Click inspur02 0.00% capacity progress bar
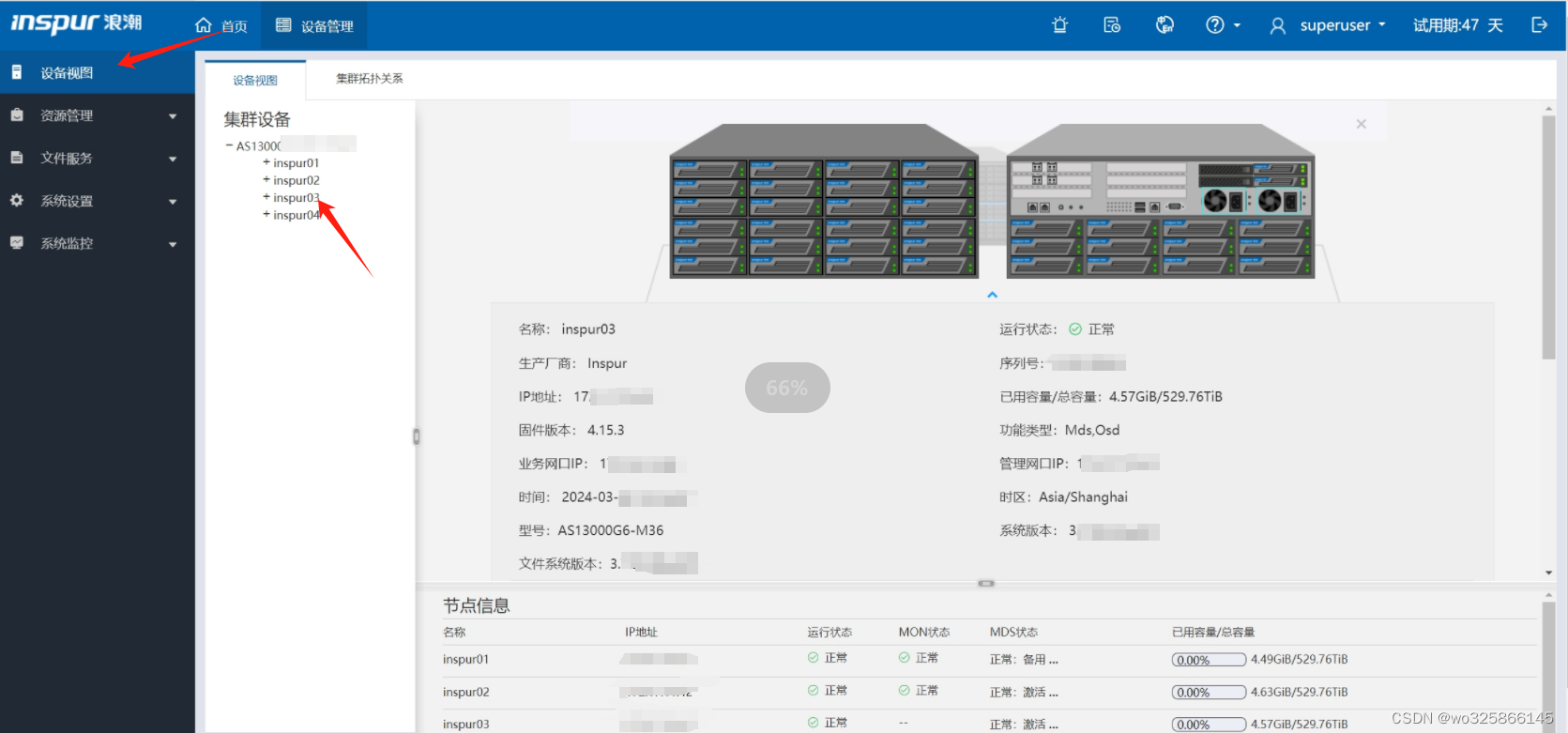The width and height of the screenshot is (1568, 733). (1209, 693)
